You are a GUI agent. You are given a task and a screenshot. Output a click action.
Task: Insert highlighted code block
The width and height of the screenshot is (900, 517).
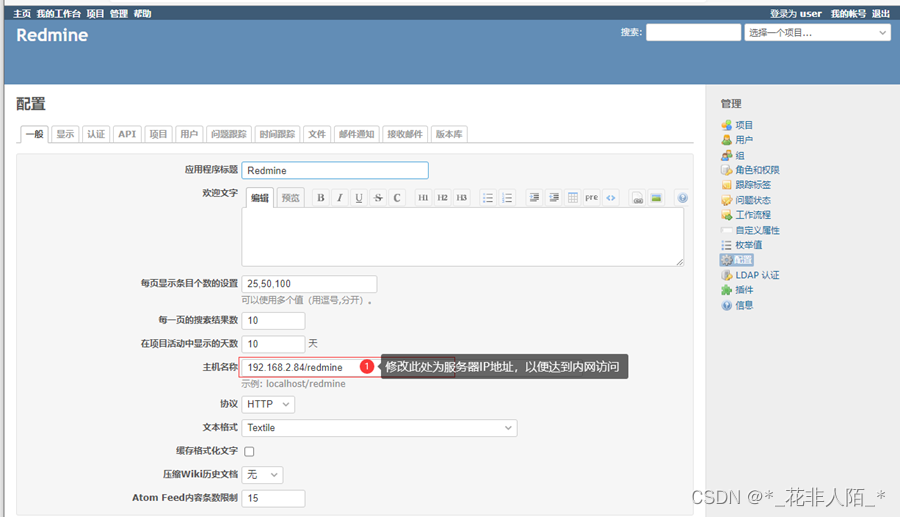coord(611,197)
